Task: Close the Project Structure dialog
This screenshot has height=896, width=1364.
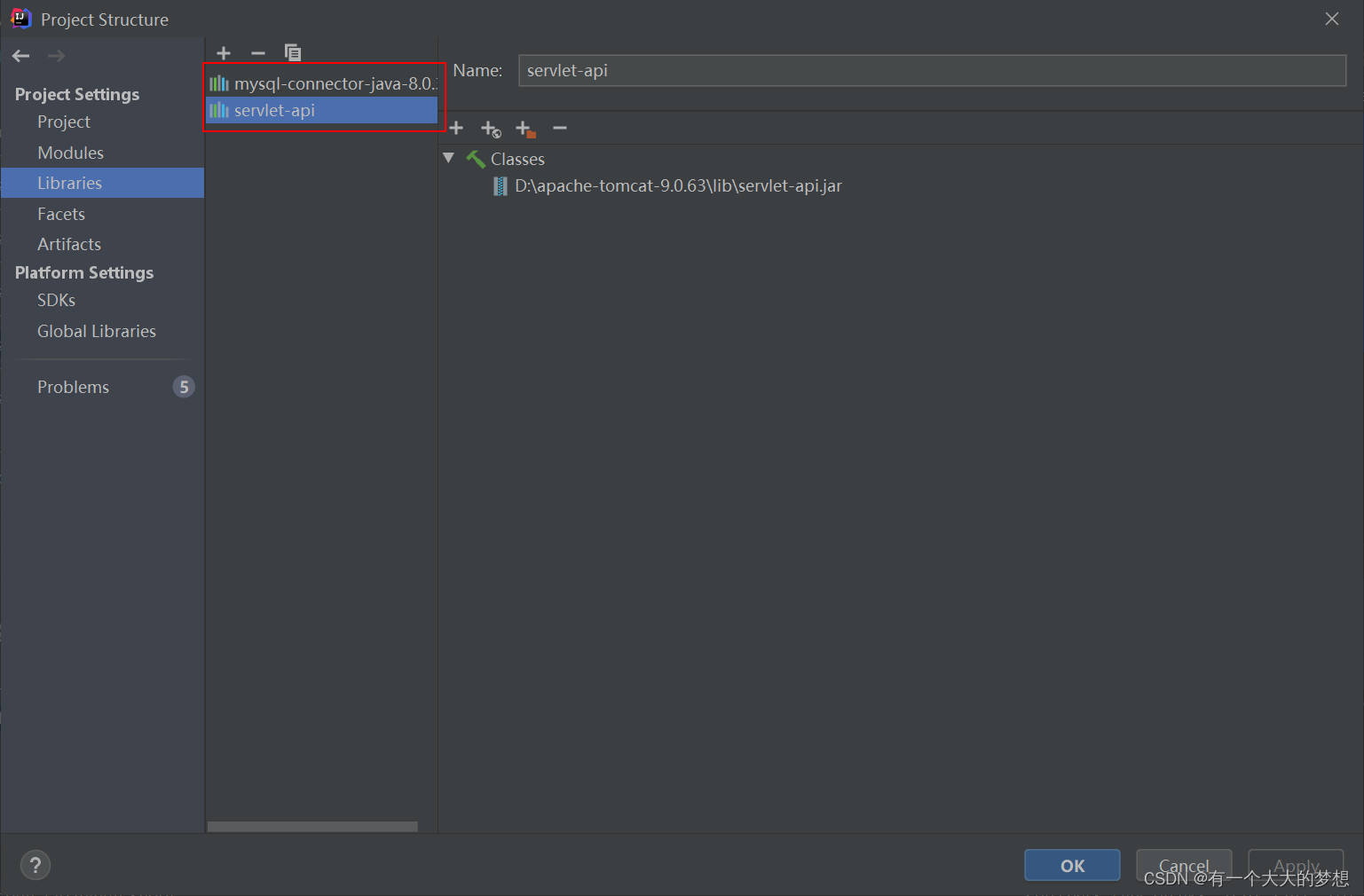Action: (1332, 19)
